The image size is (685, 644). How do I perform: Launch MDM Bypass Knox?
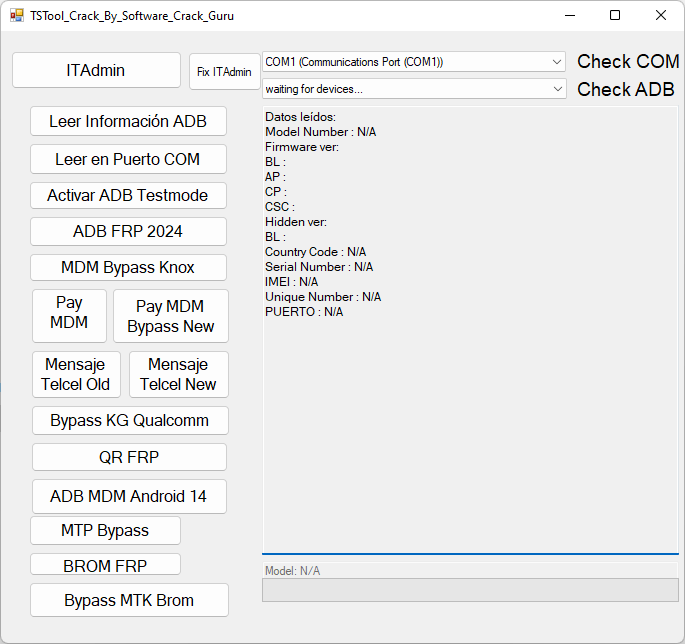pyautogui.click(x=128, y=267)
